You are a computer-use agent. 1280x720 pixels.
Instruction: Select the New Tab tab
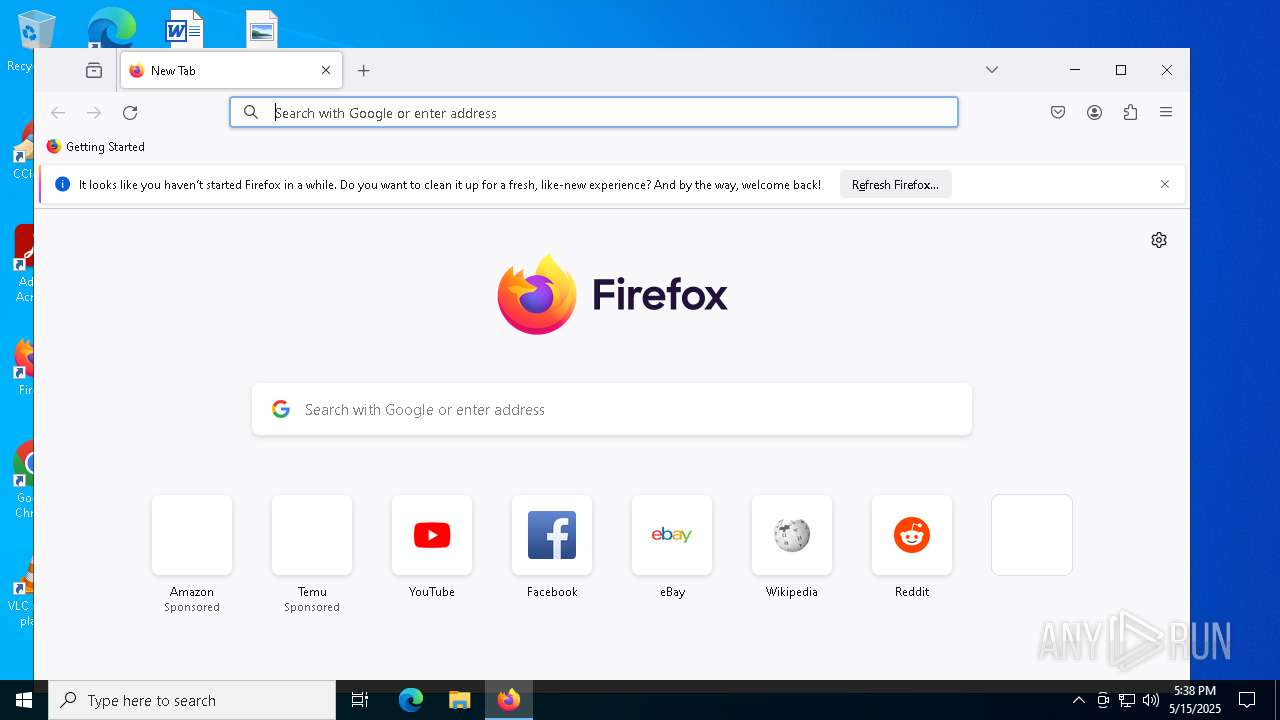tap(231, 70)
